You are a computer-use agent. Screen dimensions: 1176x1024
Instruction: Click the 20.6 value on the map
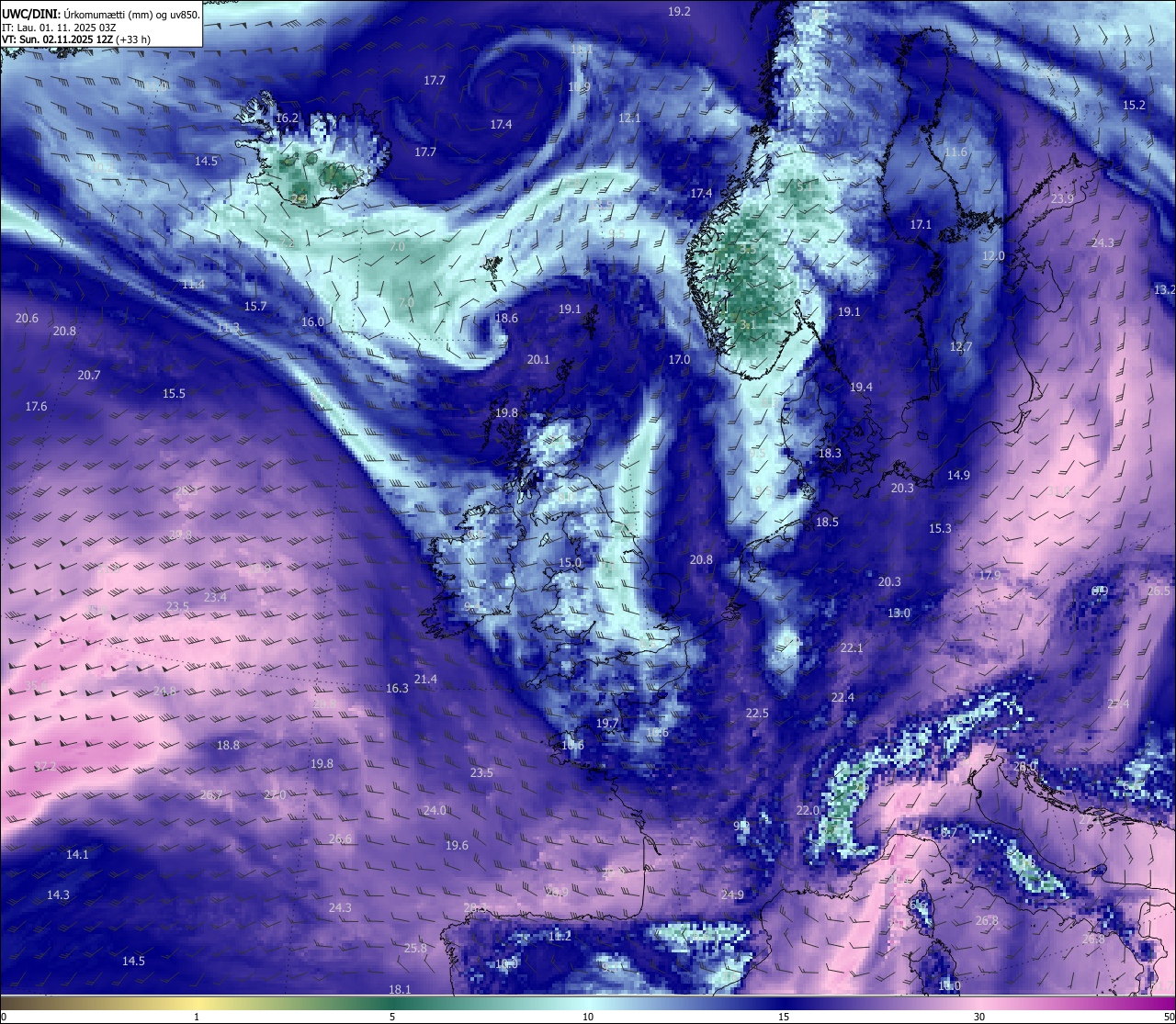click(27, 318)
